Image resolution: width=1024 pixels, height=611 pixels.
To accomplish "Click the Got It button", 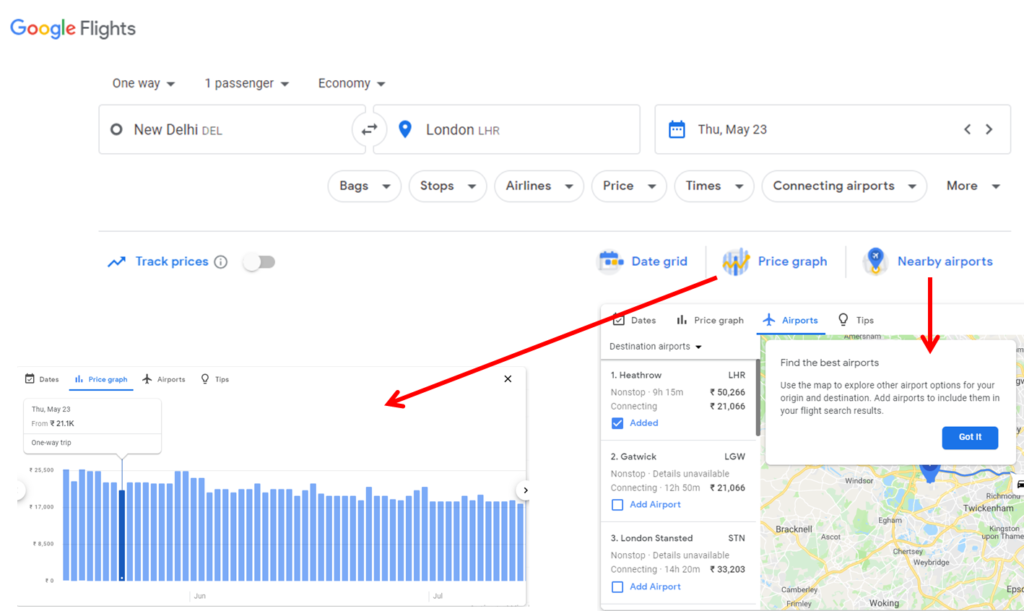I will [x=970, y=437].
